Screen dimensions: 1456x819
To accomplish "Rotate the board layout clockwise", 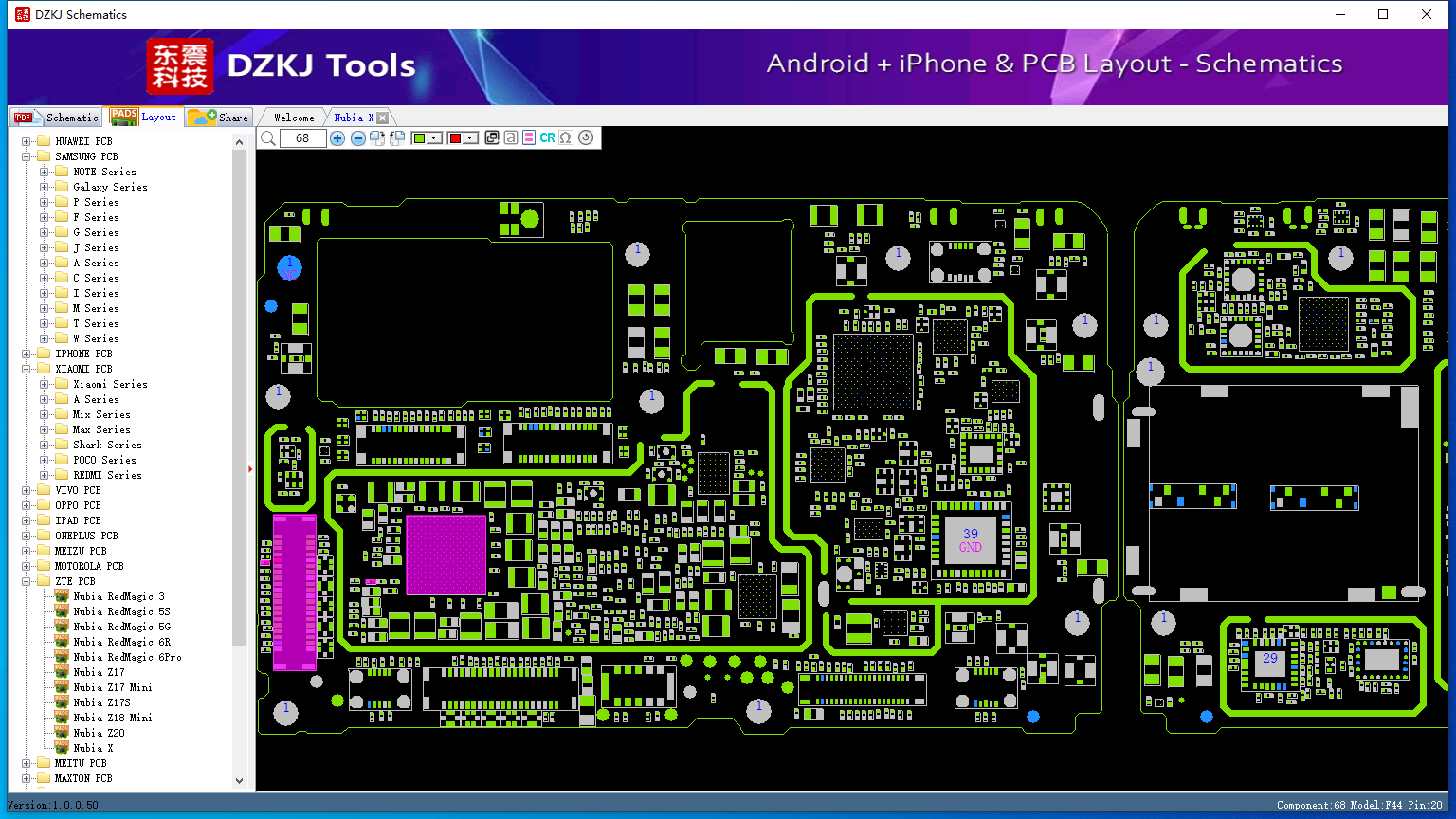I will [377, 138].
